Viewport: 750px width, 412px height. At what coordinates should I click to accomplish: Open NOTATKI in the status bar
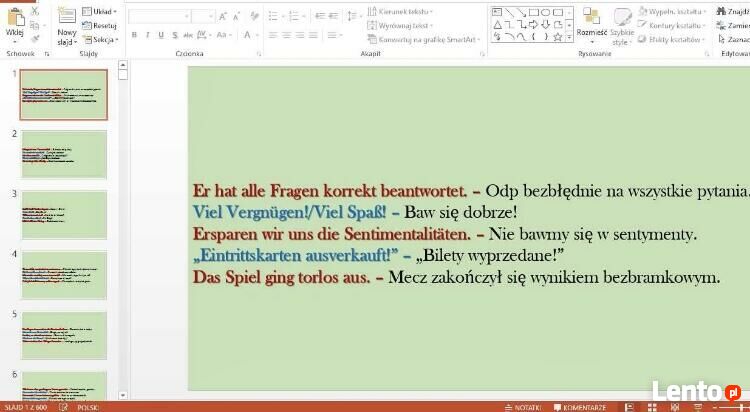pyautogui.click(x=522, y=407)
